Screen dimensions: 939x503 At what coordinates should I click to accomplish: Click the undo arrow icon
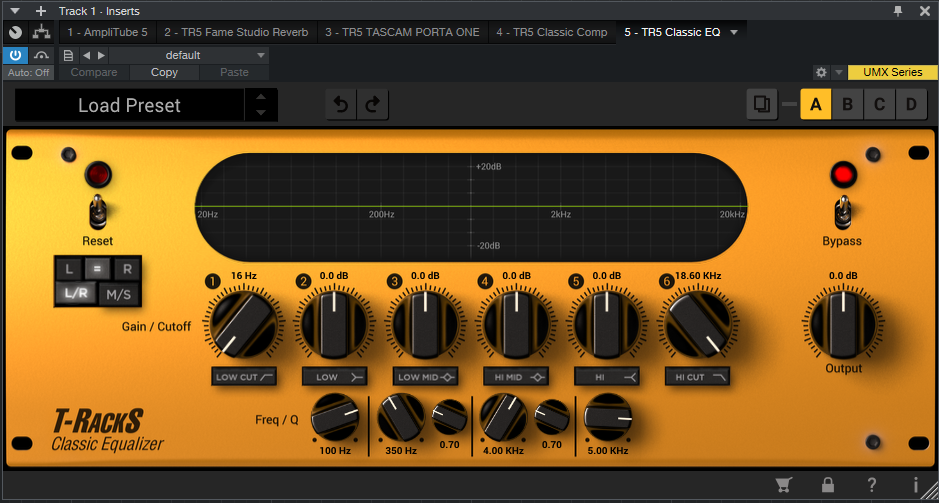coord(341,105)
